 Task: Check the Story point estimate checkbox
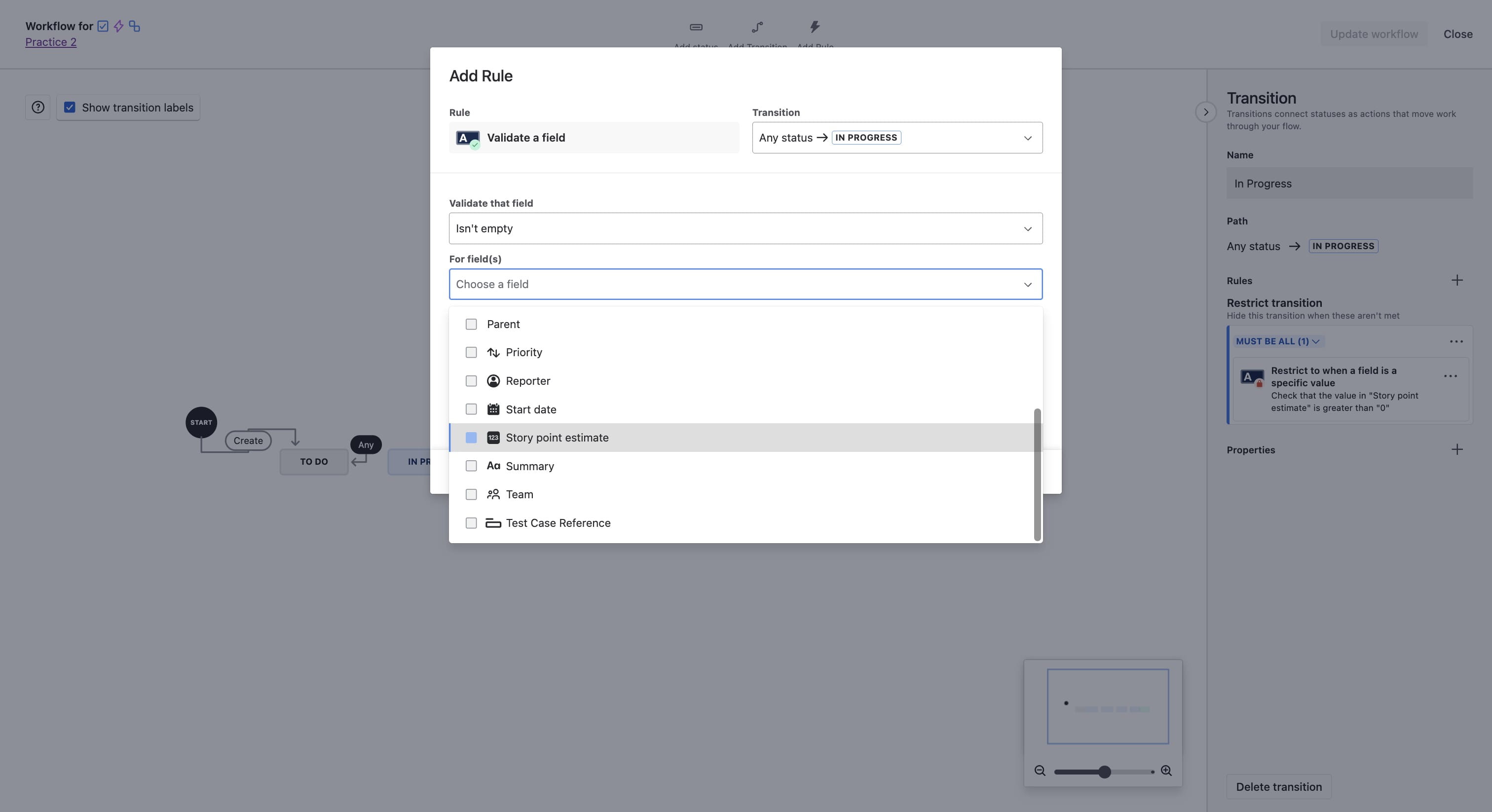coord(472,438)
